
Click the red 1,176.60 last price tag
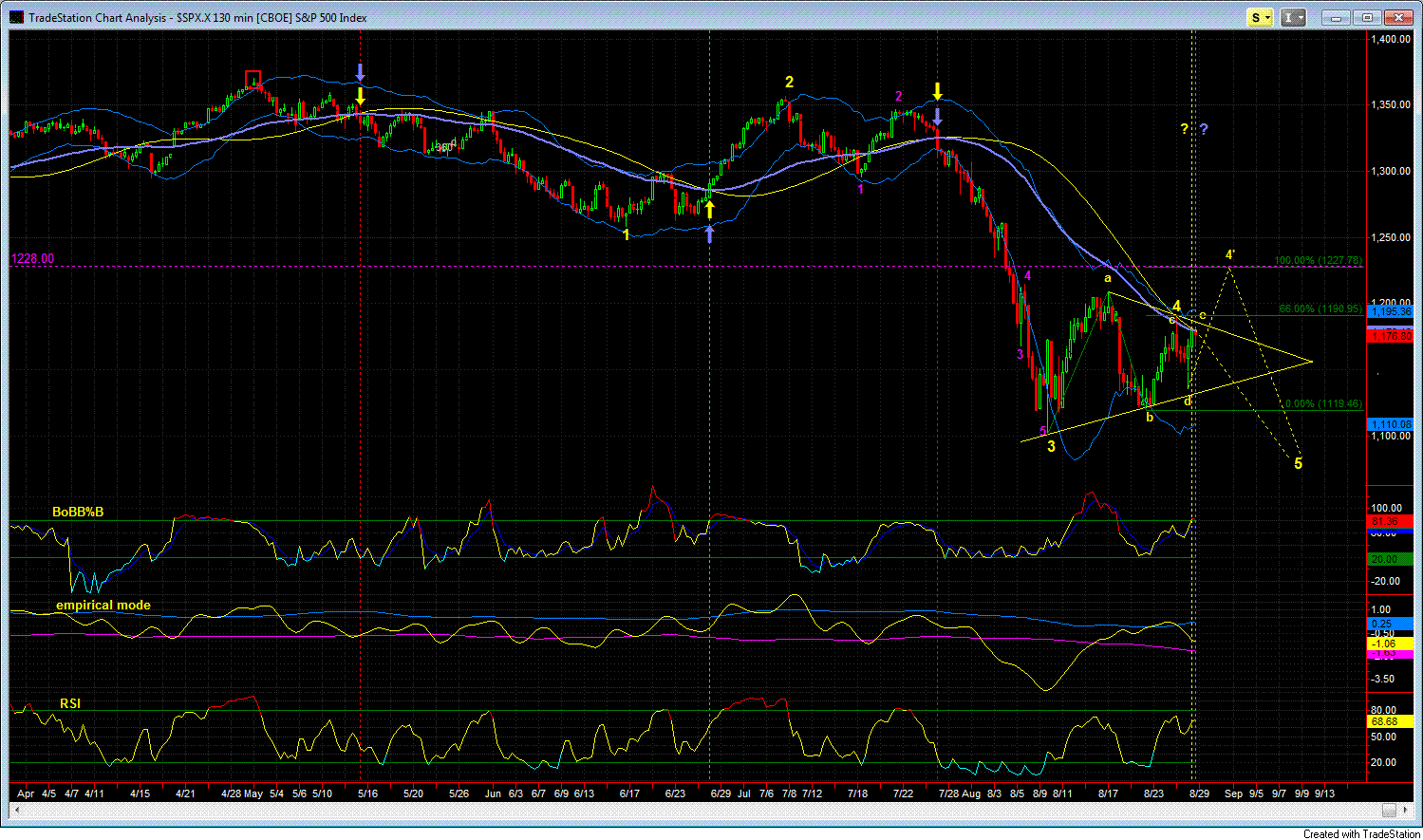pos(1391,336)
